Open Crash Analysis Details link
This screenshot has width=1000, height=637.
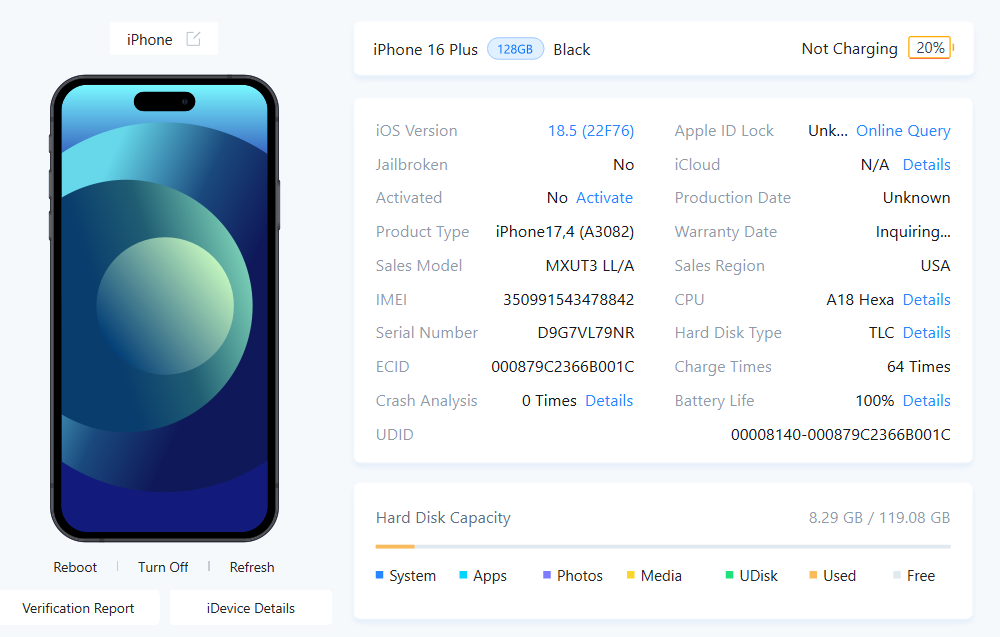(609, 400)
